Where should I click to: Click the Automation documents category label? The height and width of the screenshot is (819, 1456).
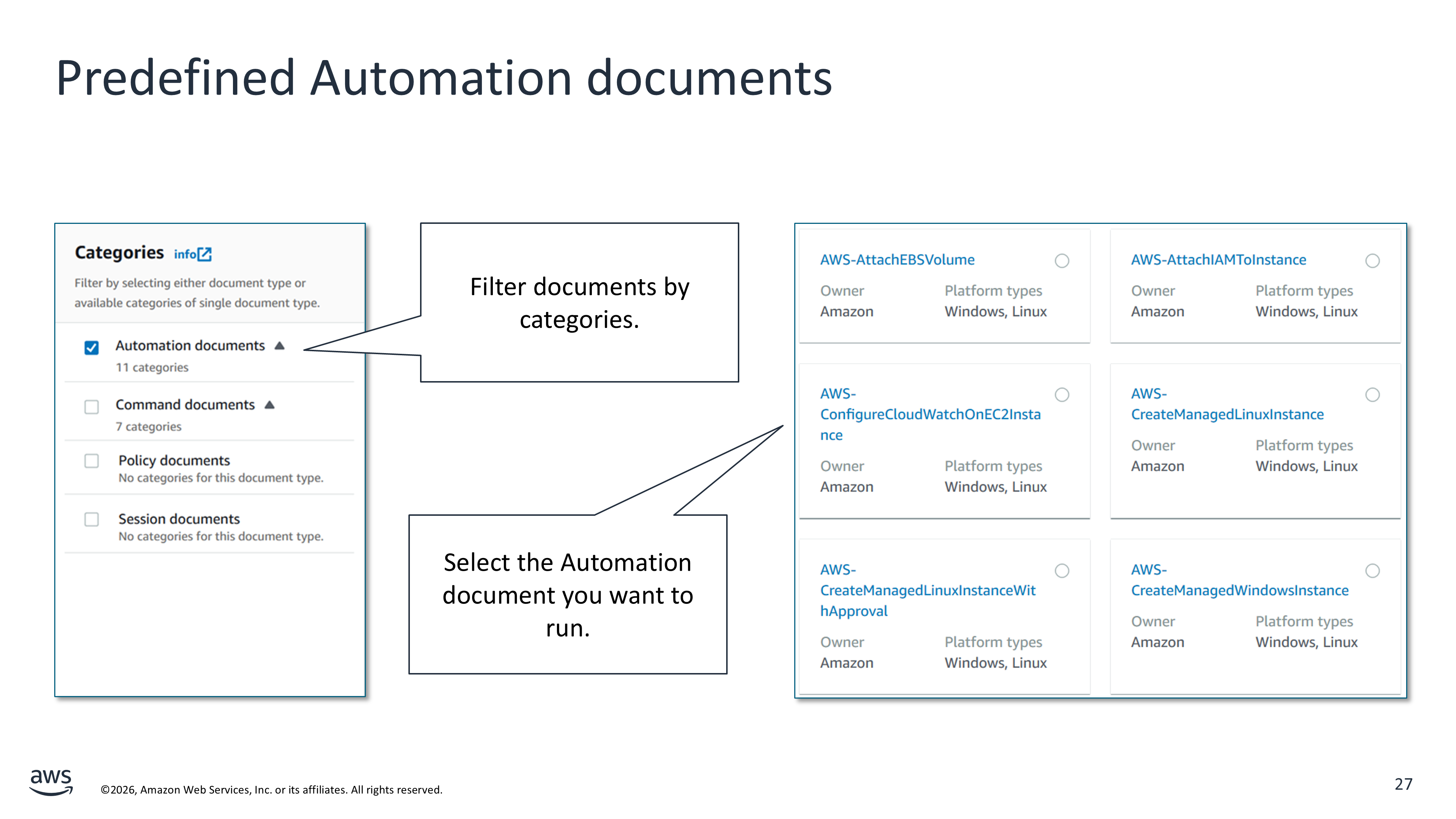tap(190, 346)
